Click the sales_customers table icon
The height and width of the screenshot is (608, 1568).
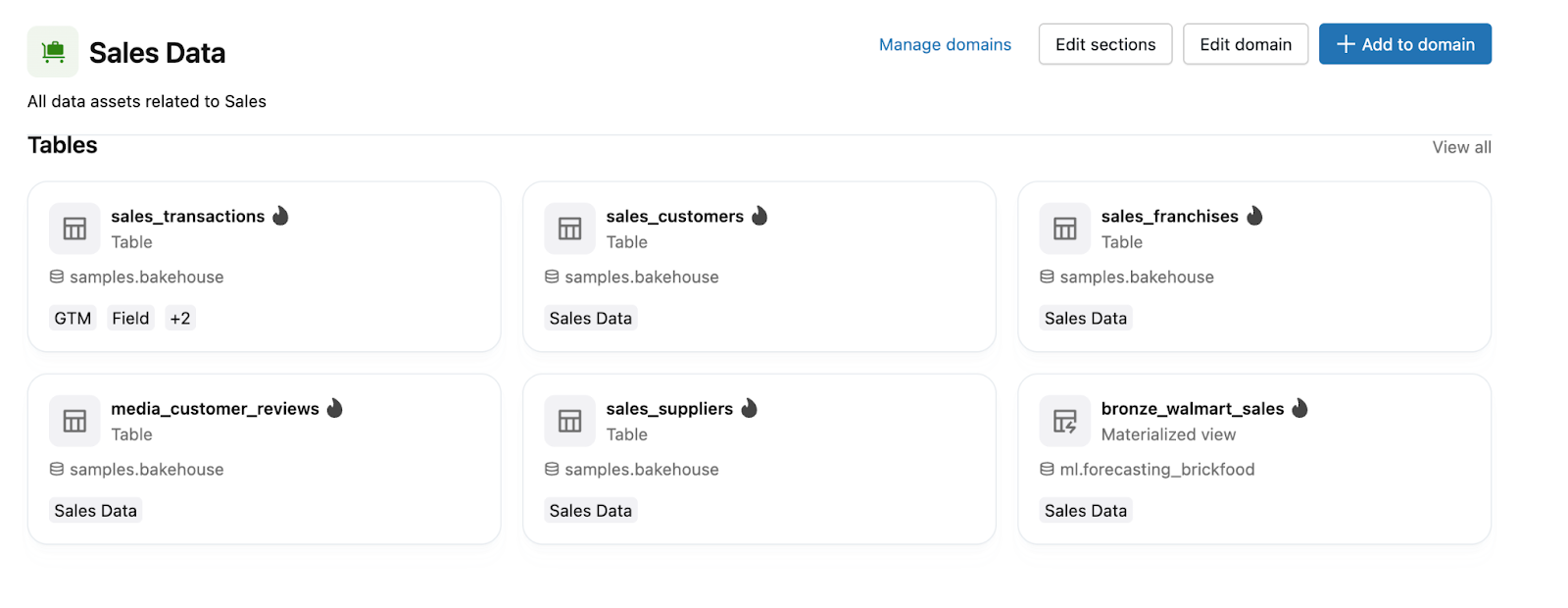(569, 228)
